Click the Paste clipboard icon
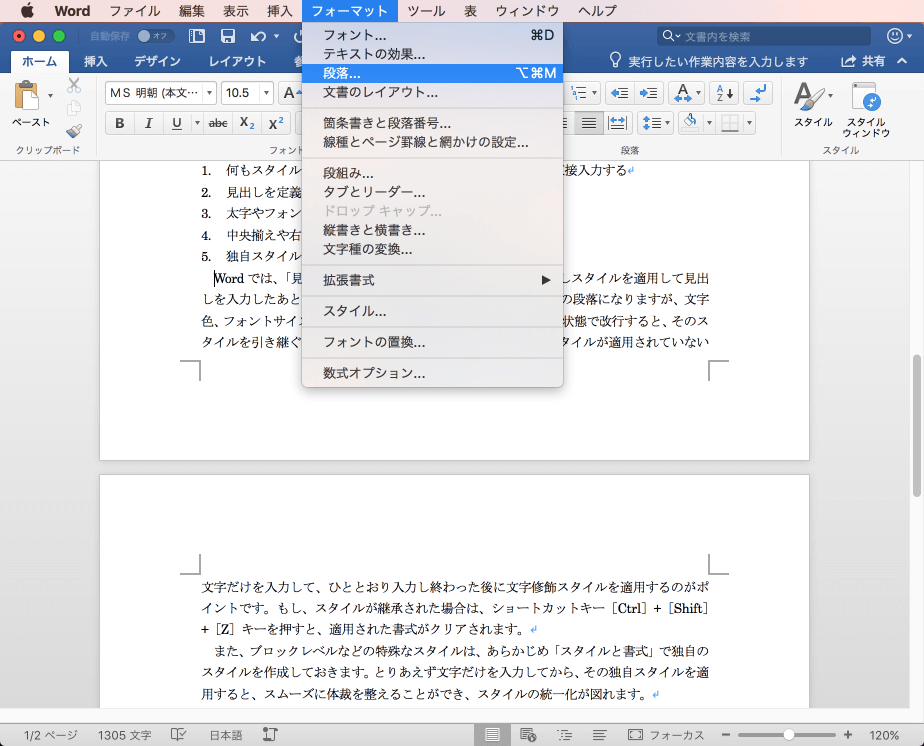Screen dimensions: 924x746 click(x=27, y=95)
